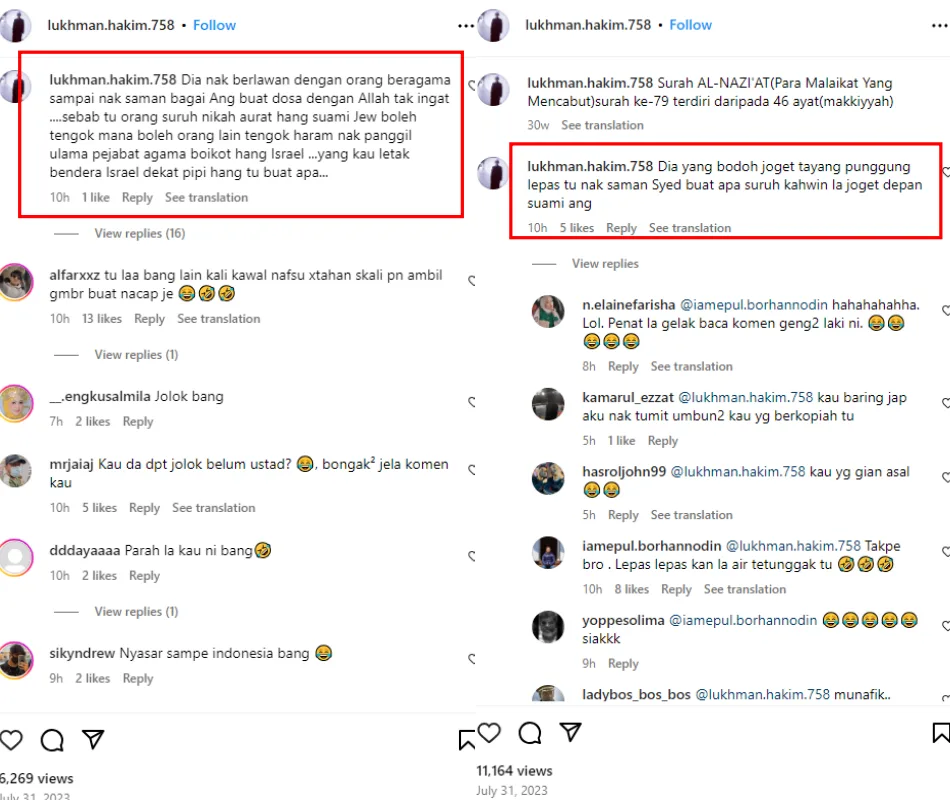Follow lukhman.hakim.758 in right header
950x800 pixels.
(x=690, y=25)
